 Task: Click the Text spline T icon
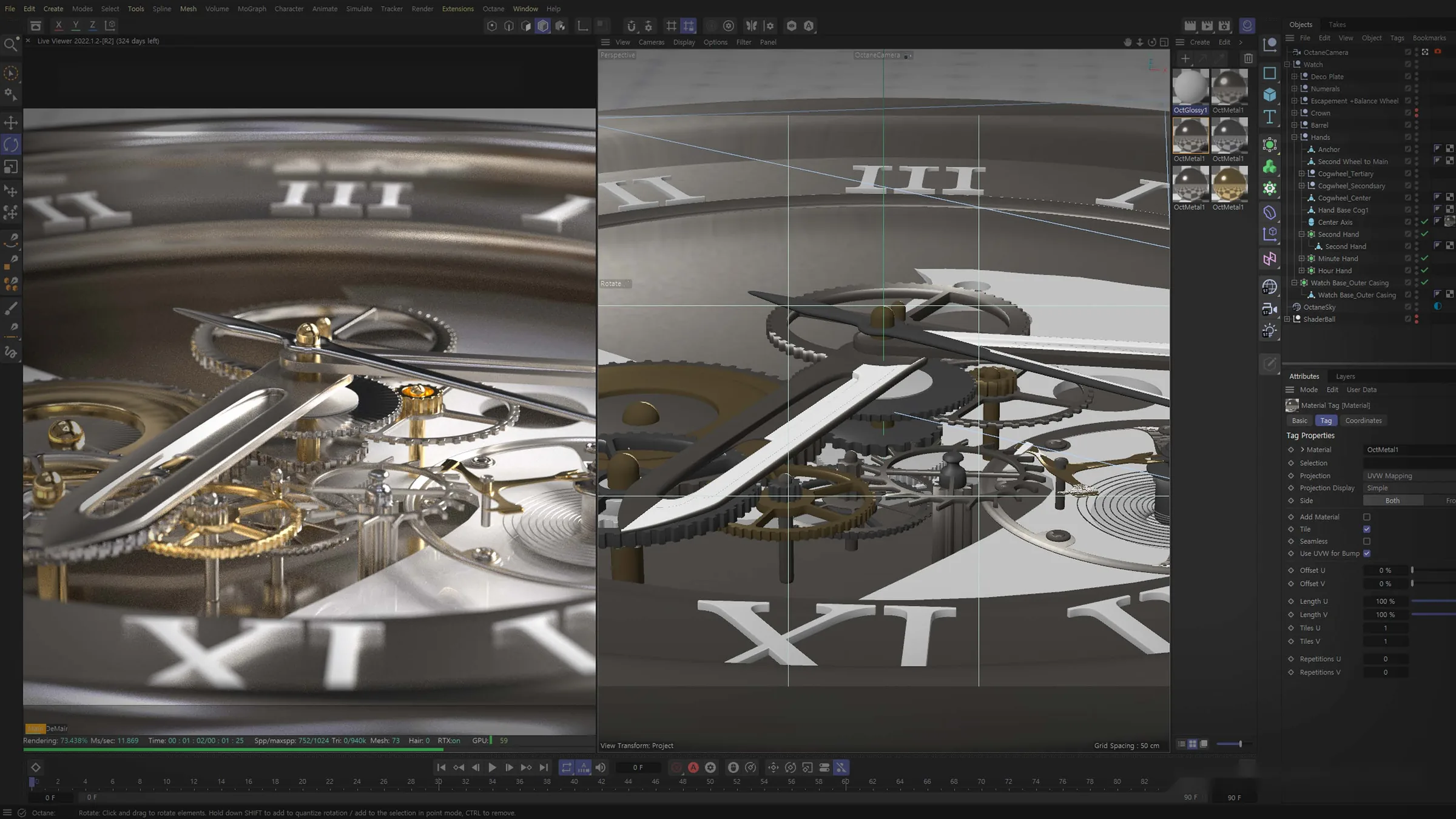[1270, 116]
